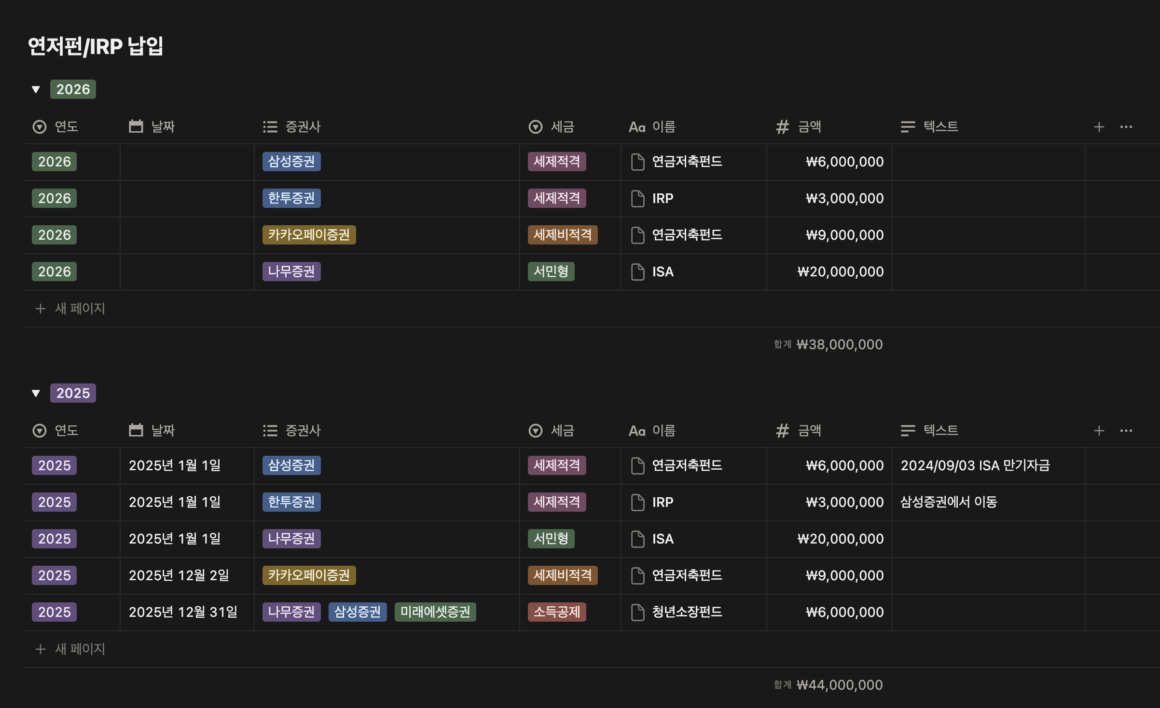Image resolution: width=1160 pixels, height=708 pixels.
Task: Click the 미래에셋증권 tag in 2025 table
Action: pyautogui.click(x=435, y=612)
